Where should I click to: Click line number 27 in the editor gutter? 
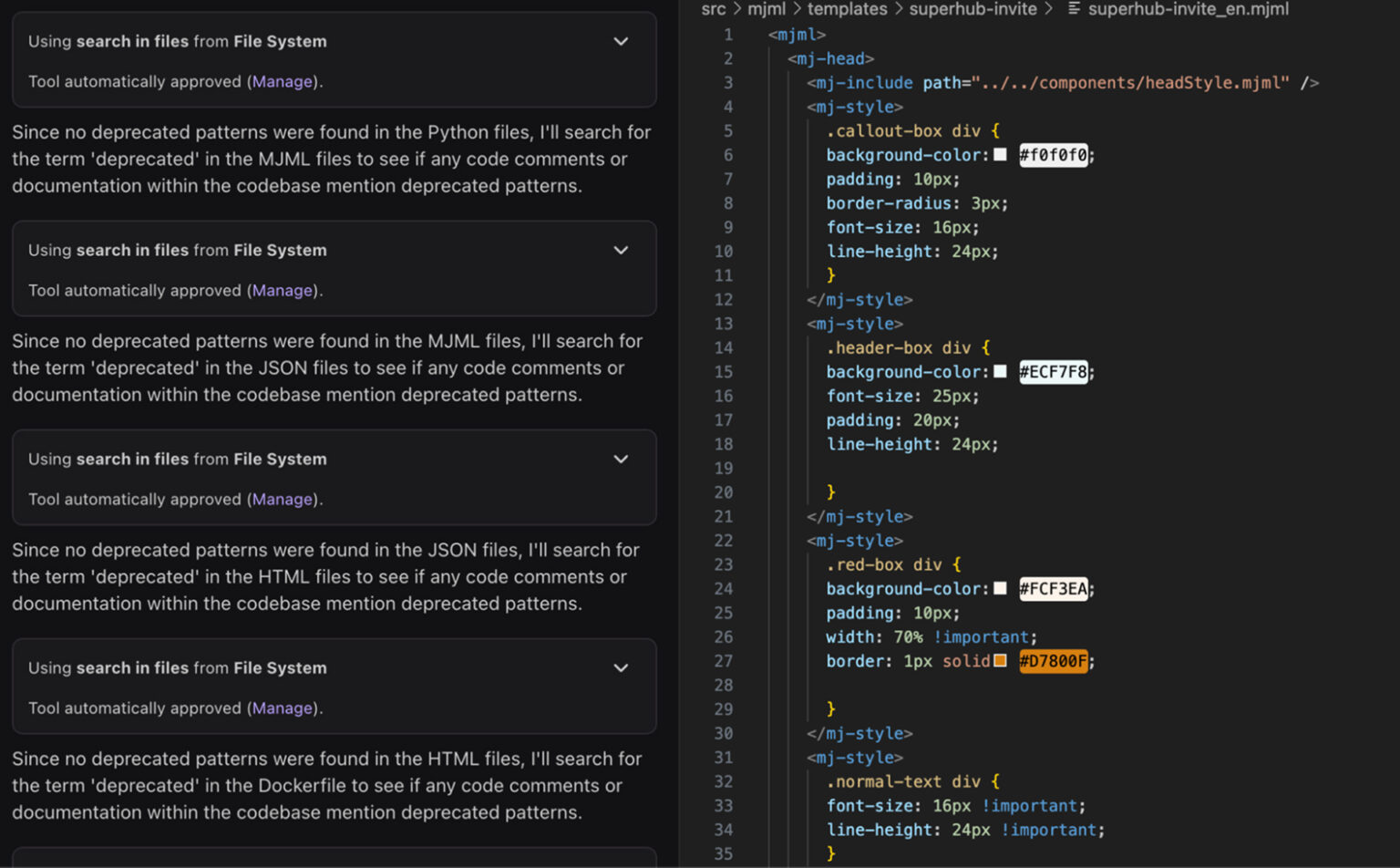(724, 661)
